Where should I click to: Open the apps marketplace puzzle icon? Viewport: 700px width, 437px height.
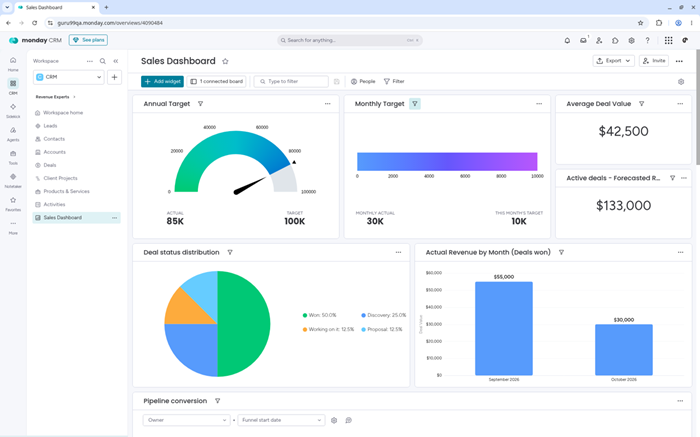click(615, 40)
